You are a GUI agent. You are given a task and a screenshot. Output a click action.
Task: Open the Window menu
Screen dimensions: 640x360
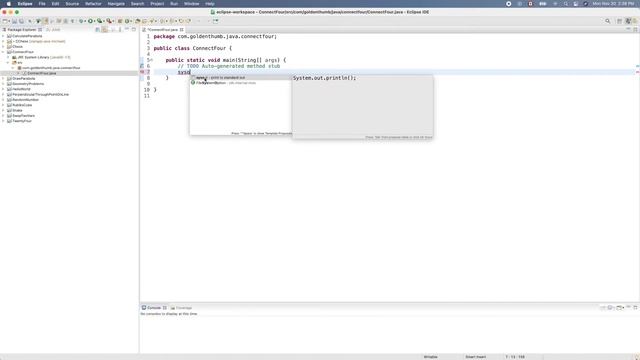[191, 4]
